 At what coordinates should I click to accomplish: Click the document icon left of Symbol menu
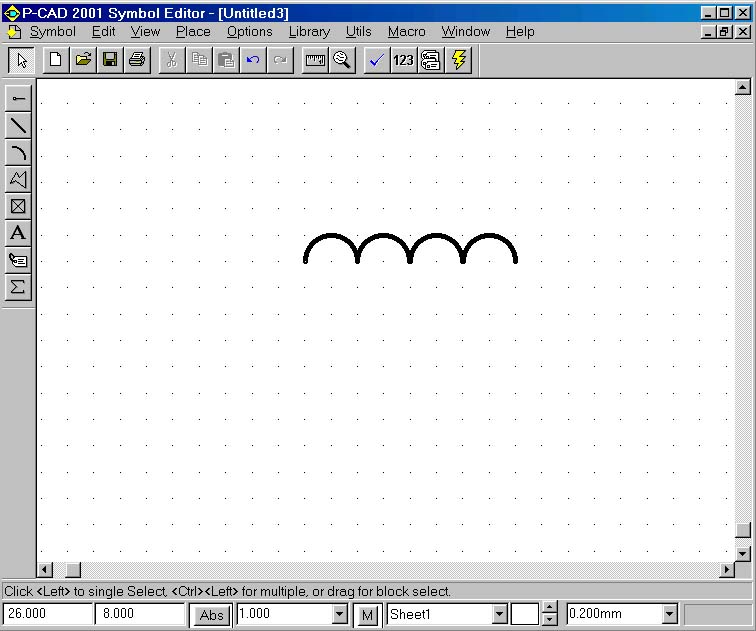(x=14, y=32)
